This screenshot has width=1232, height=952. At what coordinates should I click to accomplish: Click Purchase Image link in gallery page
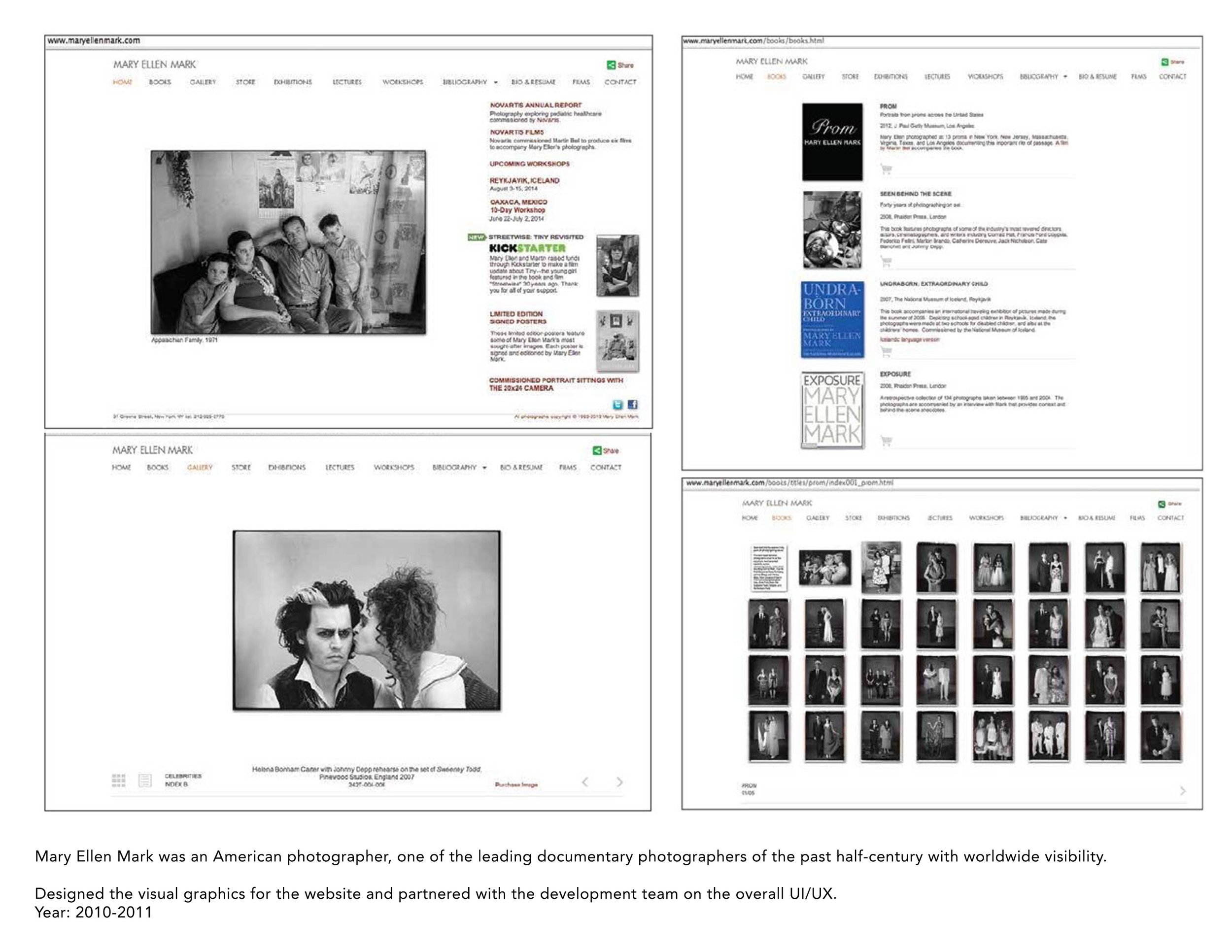point(516,784)
